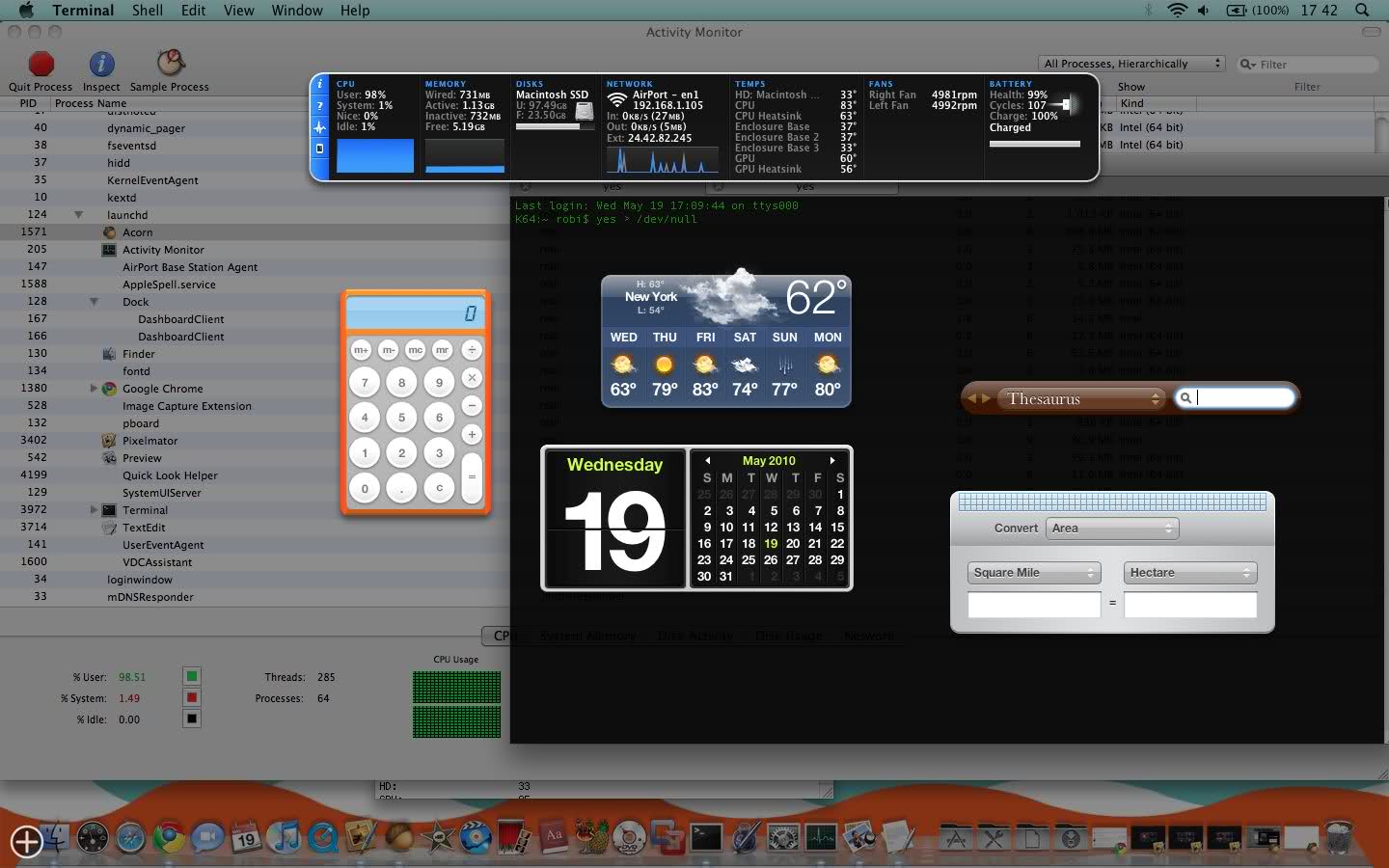
Task: Click the Activity Monitor Filter search field
Action: (1307, 64)
